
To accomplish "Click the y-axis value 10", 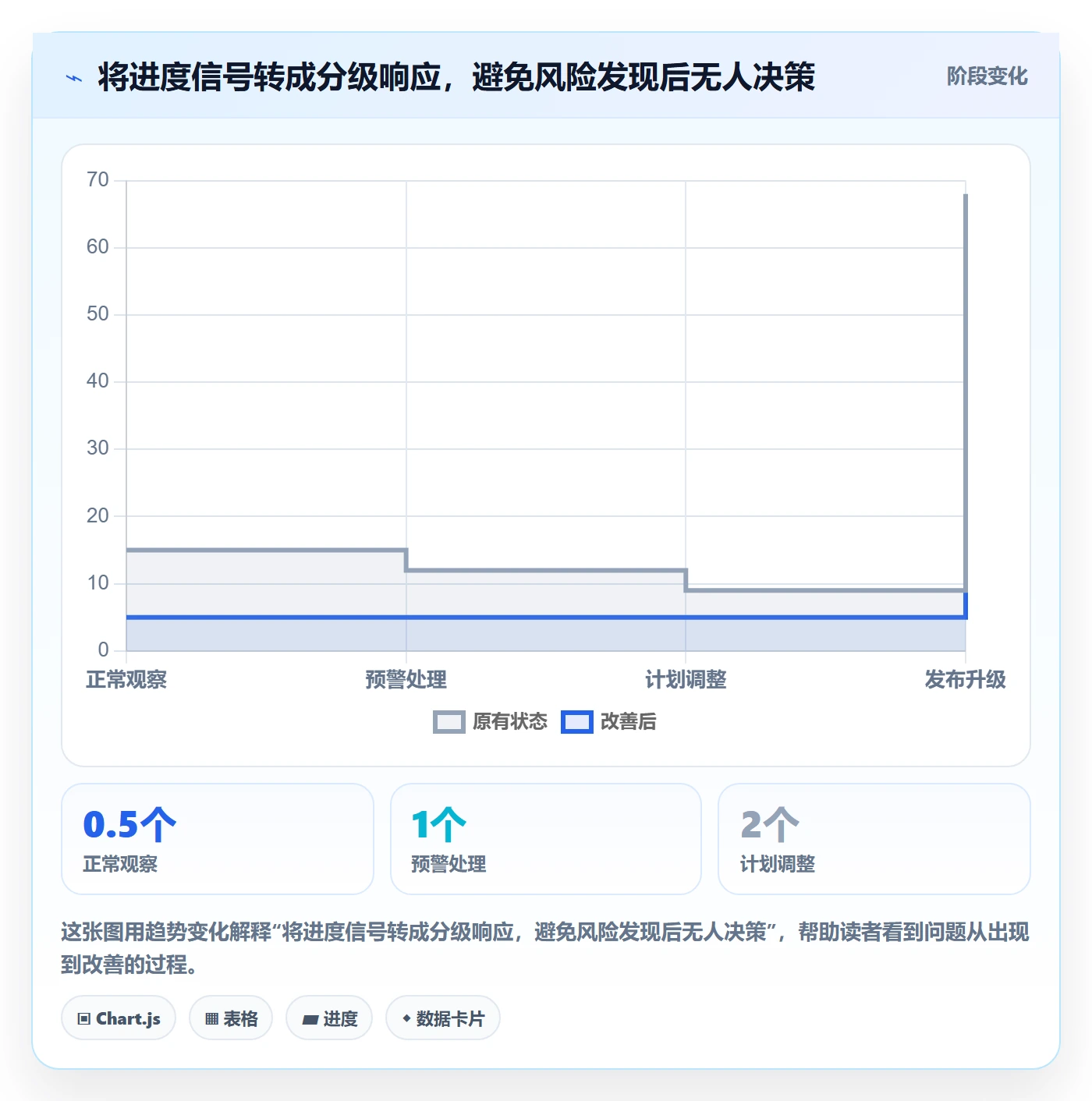I will [x=97, y=583].
